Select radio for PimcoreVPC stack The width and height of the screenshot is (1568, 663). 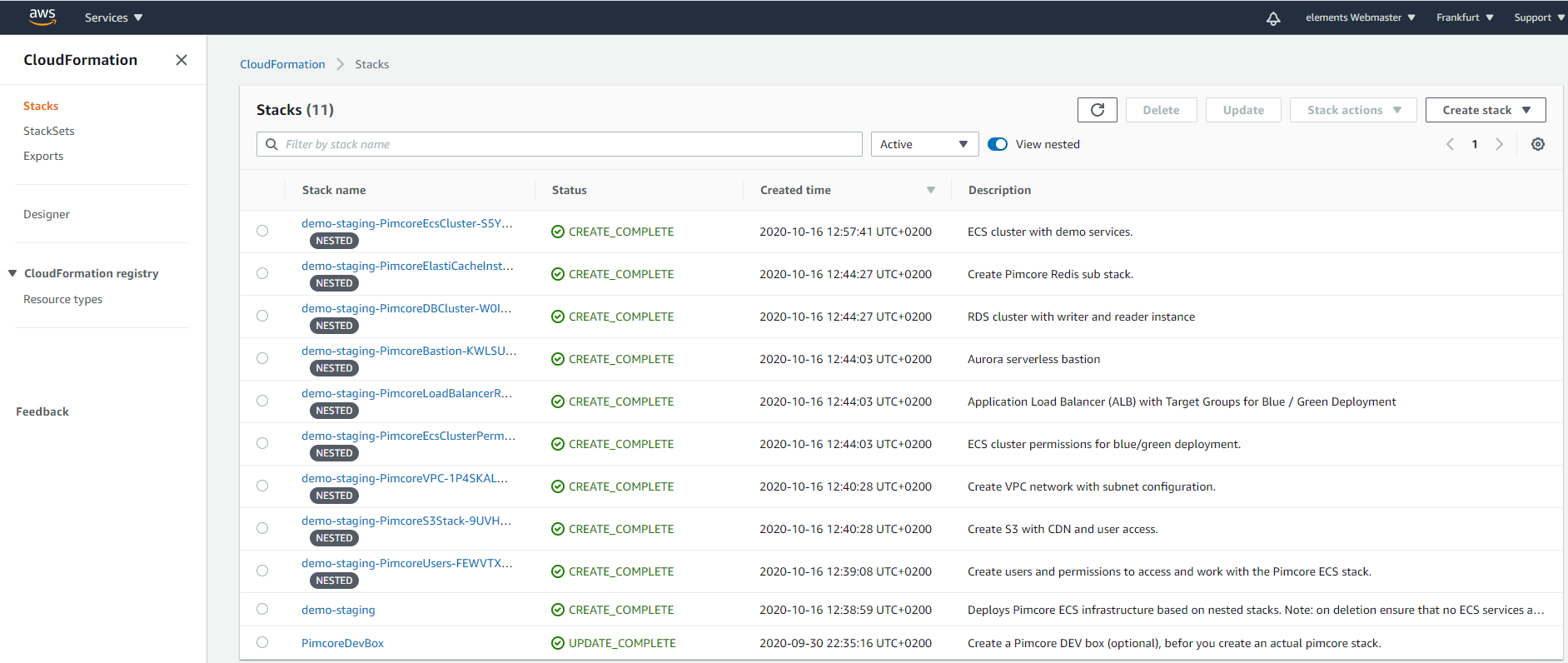262,486
